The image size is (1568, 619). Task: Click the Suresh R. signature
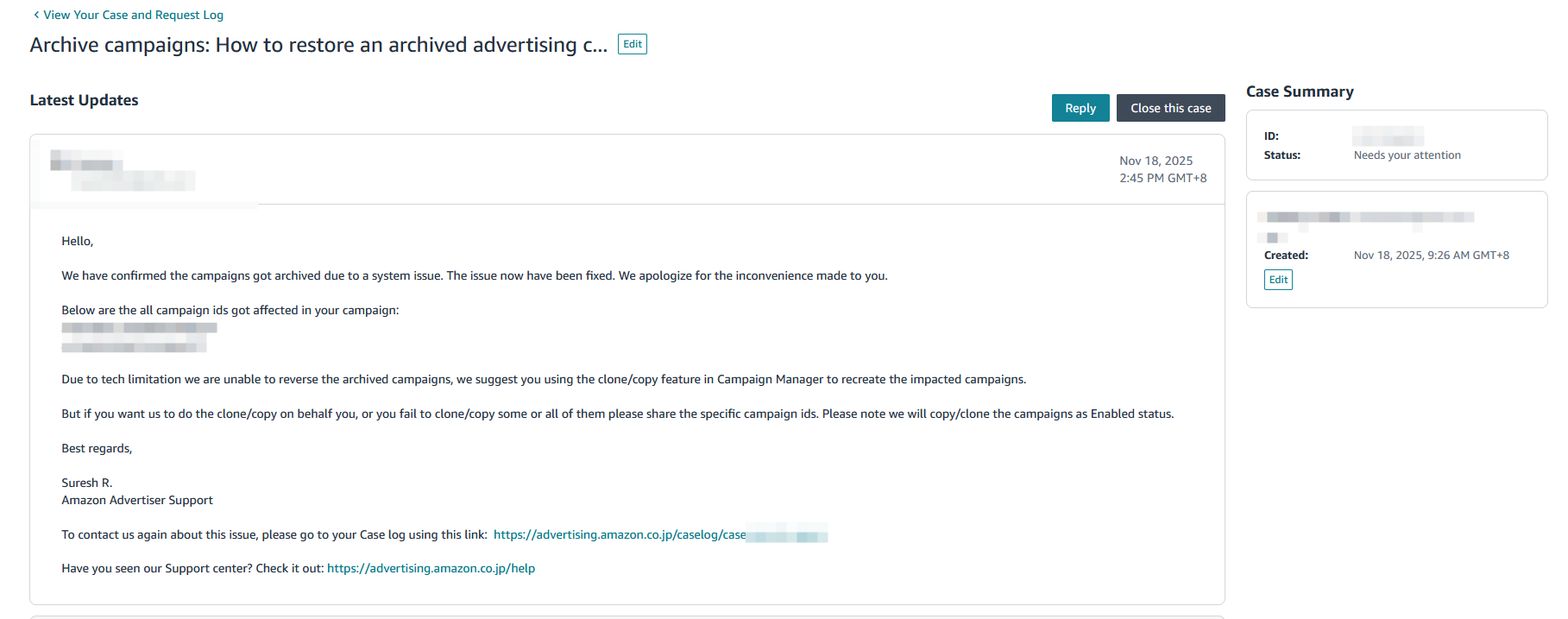point(86,483)
